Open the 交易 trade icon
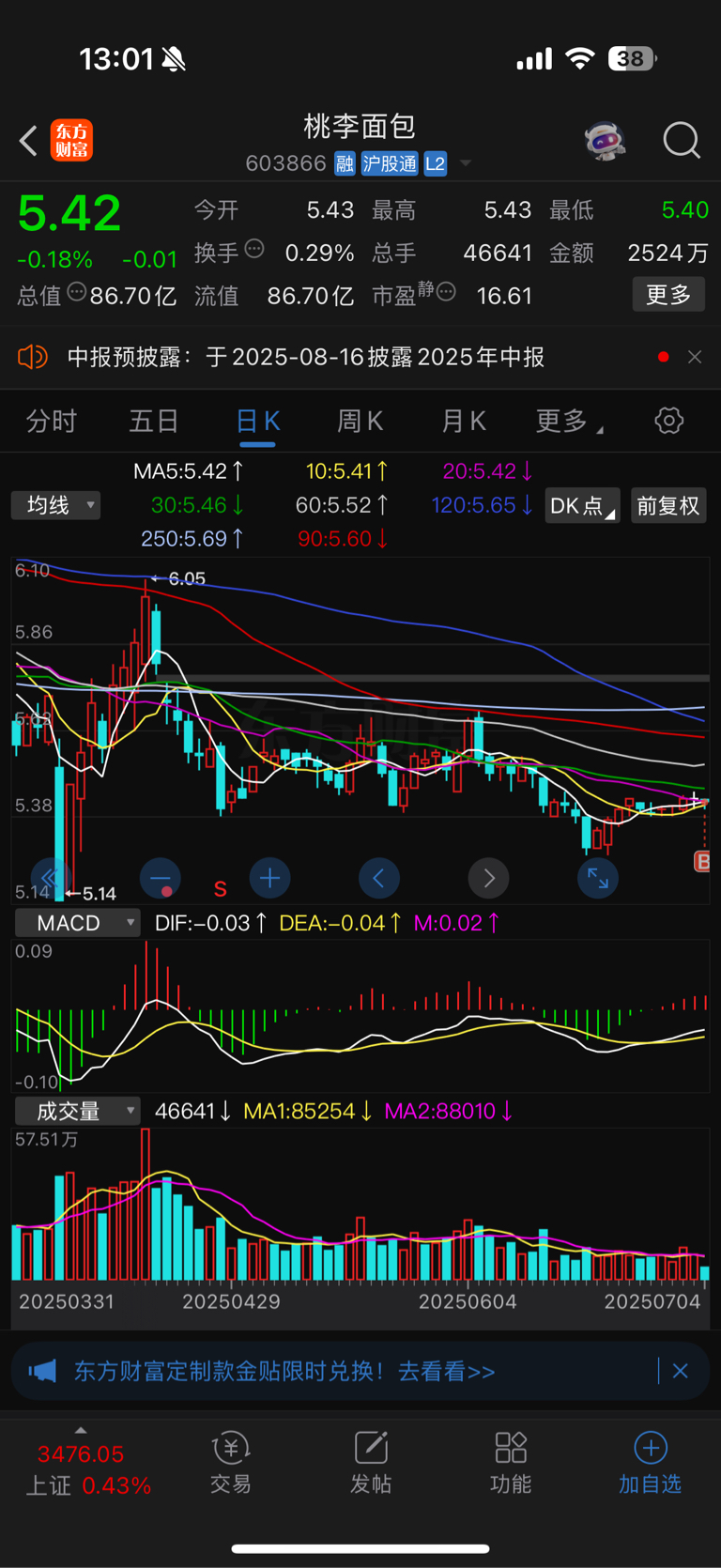 click(x=230, y=1462)
